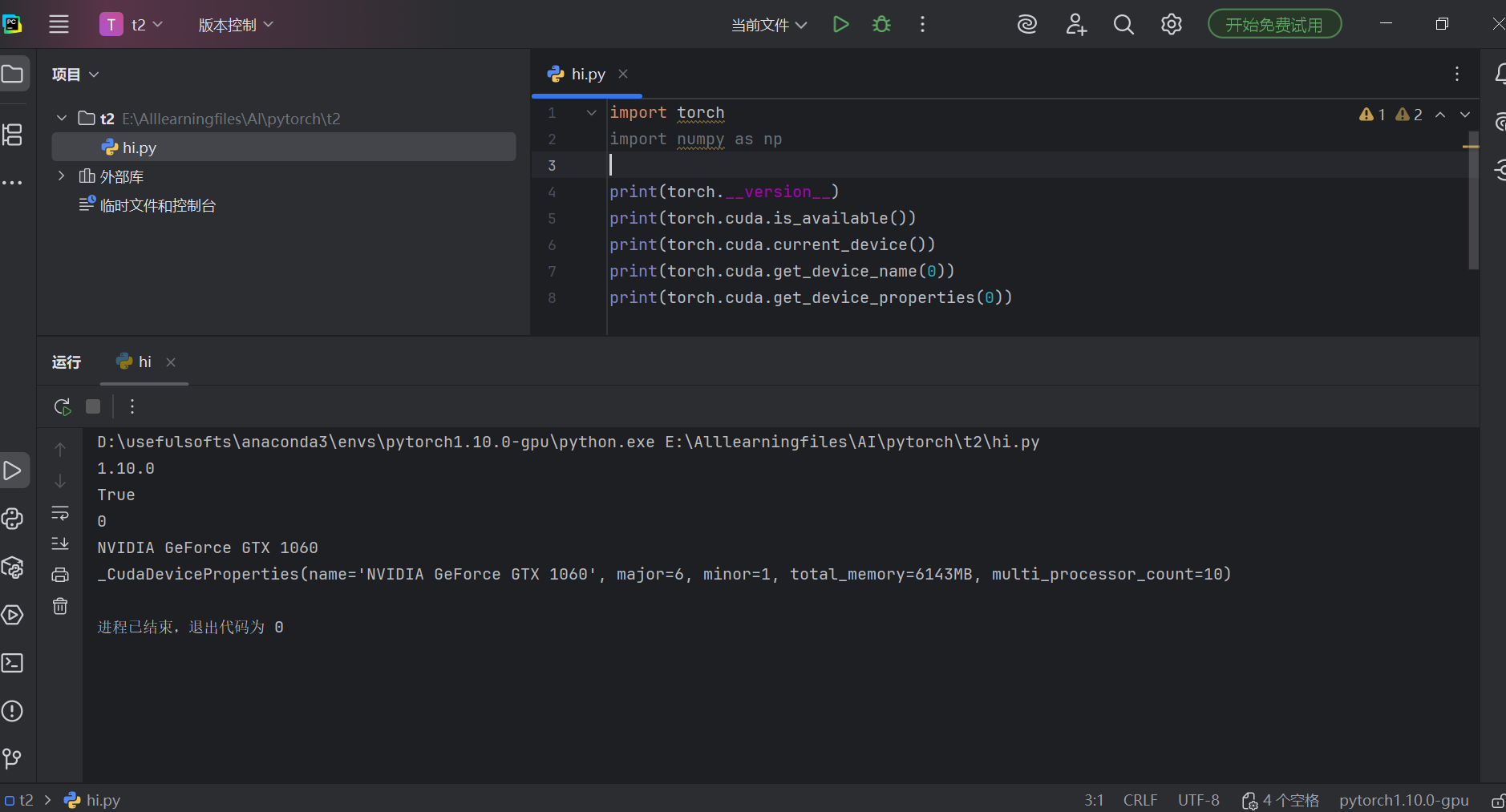This screenshot has height=812, width=1506.
Task: Select hi.py in the project tree
Action: (x=284, y=147)
